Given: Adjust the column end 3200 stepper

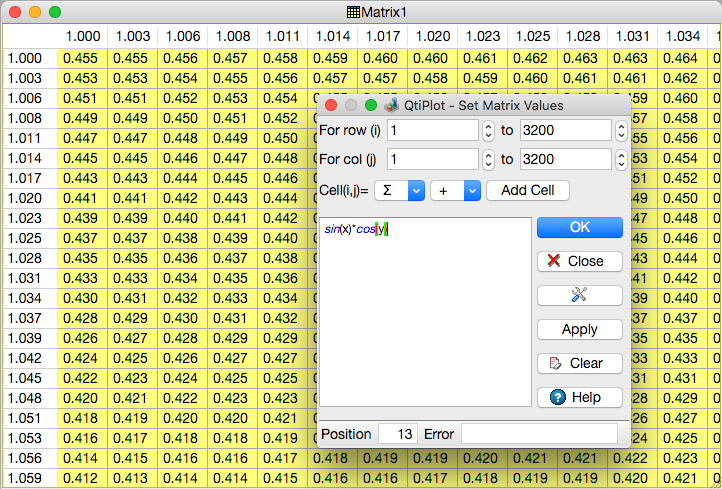Looking at the screenshot, I should 621,159.
